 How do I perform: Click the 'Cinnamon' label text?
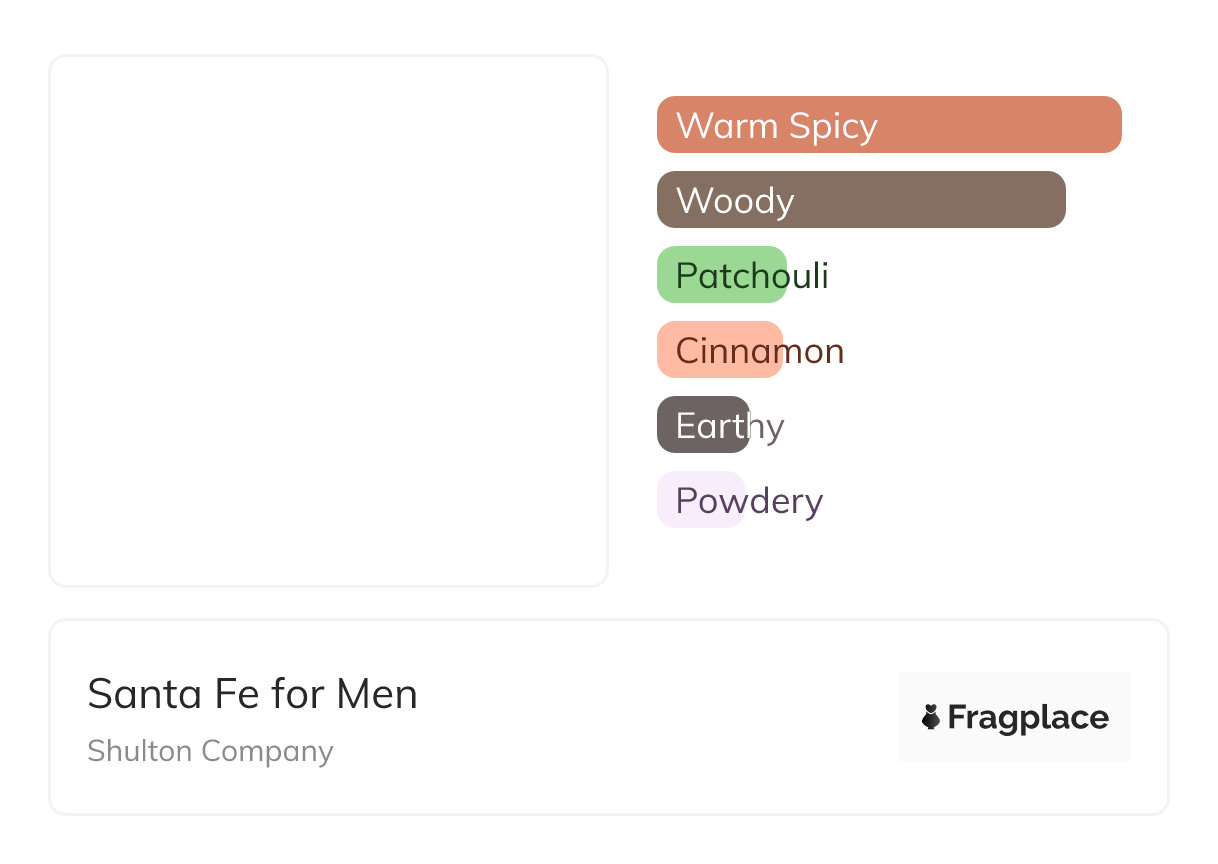(760, 351)
